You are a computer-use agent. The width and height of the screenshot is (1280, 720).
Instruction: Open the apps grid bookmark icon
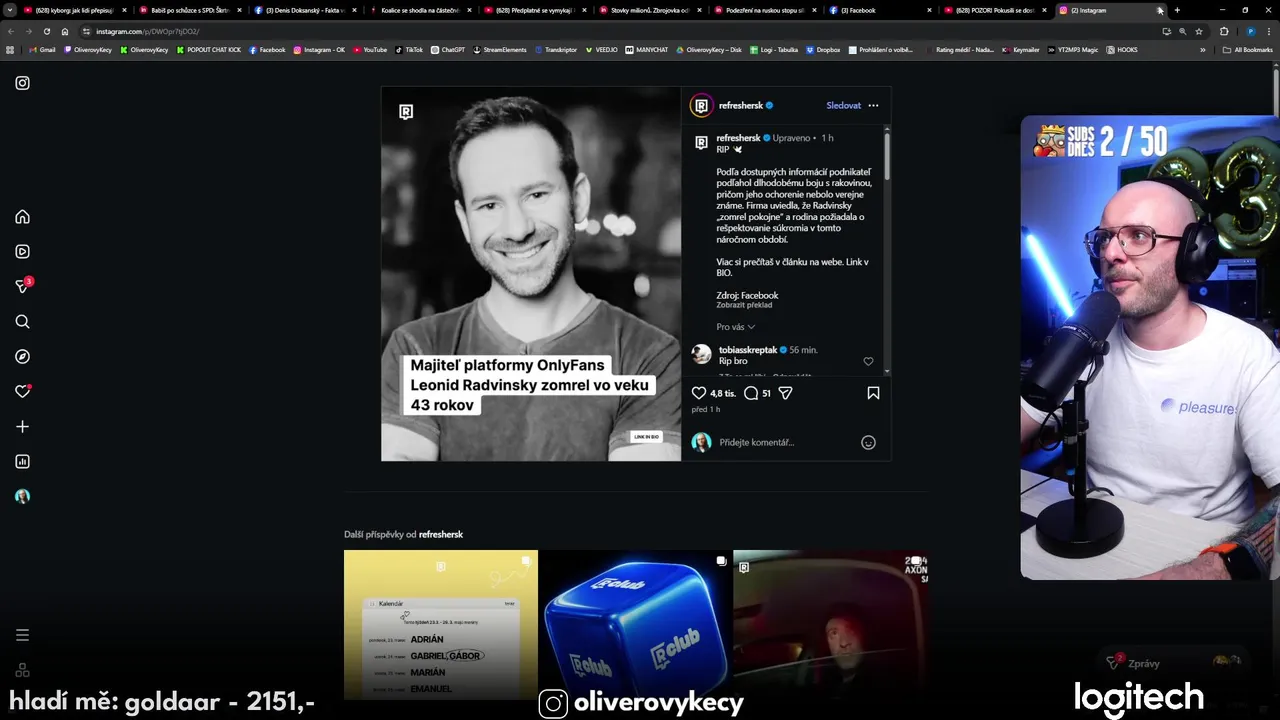10,49
